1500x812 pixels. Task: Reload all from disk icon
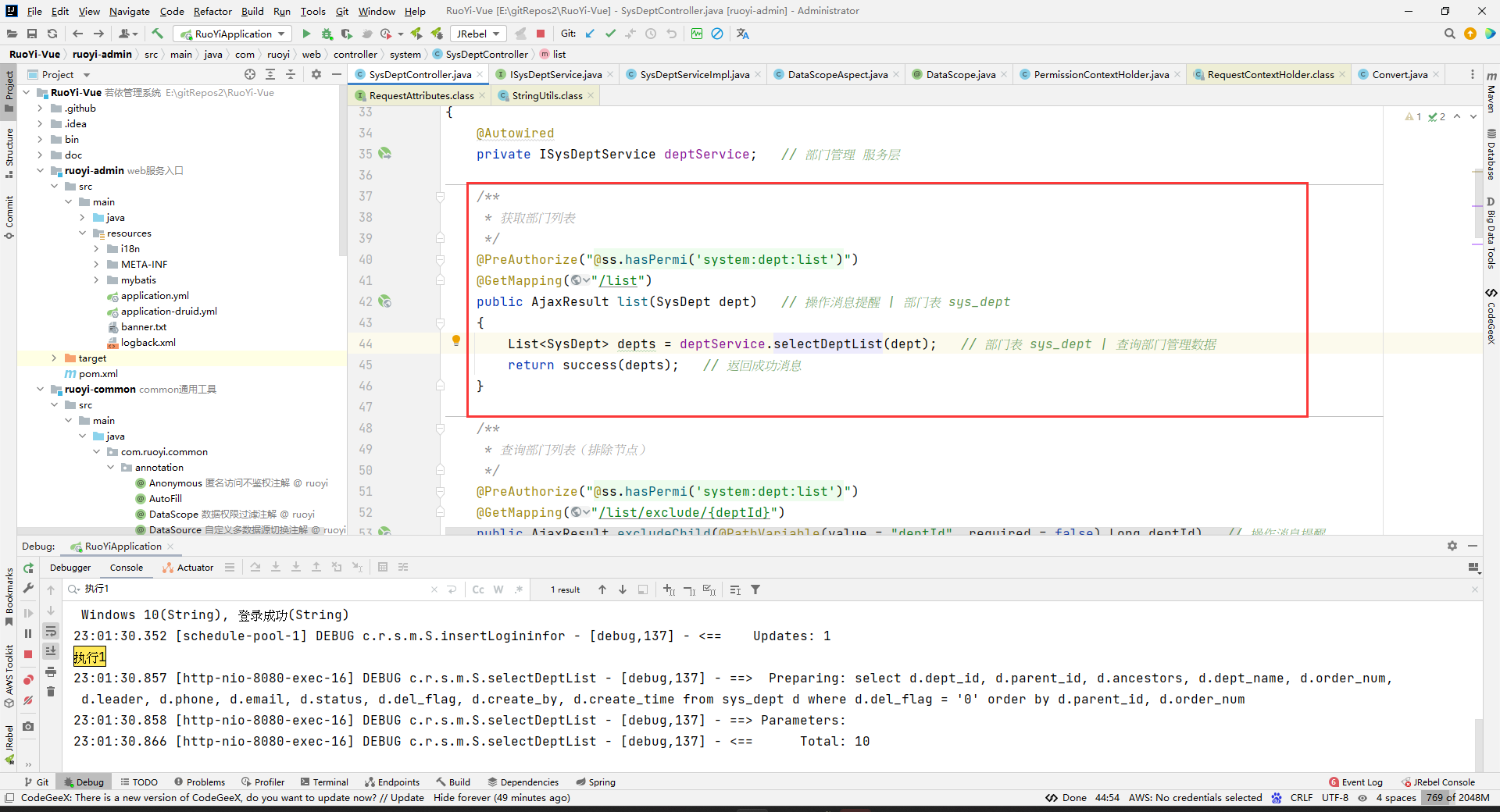point(52,34)
